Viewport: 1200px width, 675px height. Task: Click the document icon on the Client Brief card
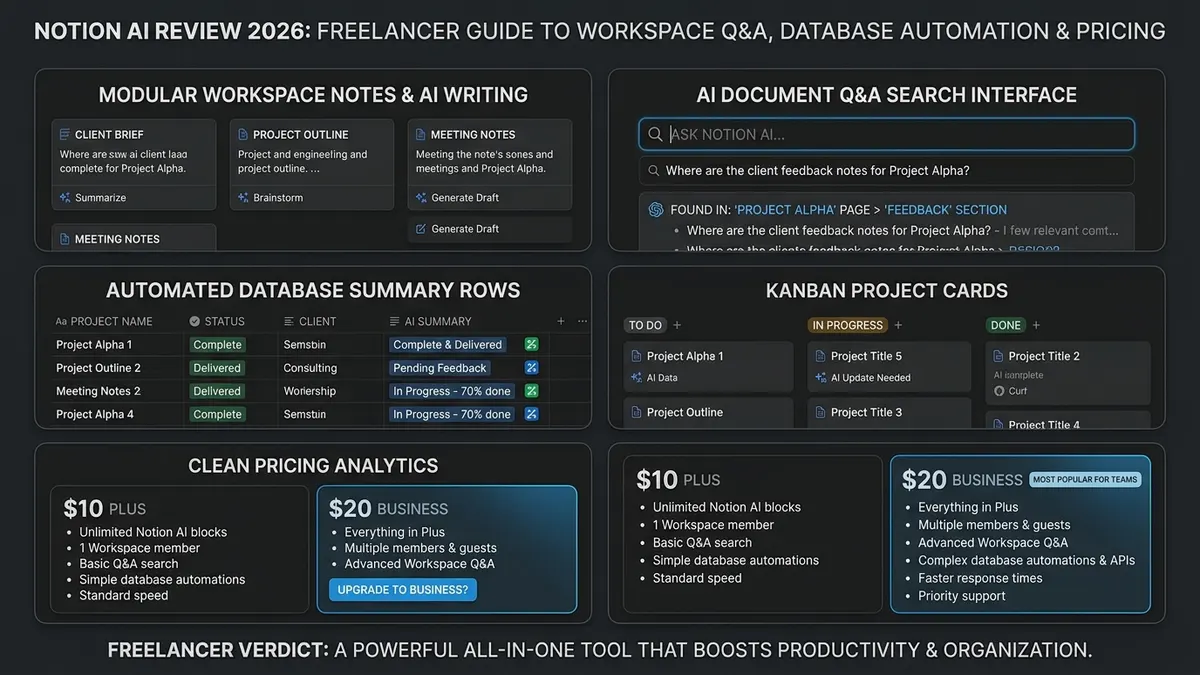[65, 134]
